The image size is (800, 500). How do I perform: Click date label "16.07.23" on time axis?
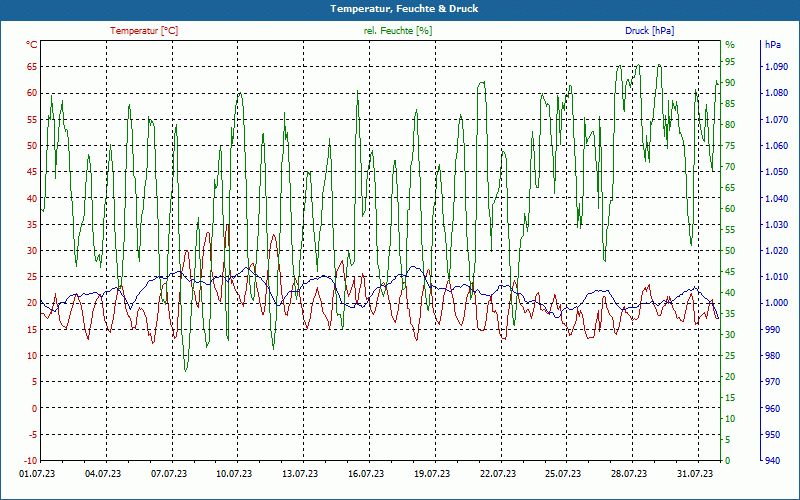[x=366, y=474]
